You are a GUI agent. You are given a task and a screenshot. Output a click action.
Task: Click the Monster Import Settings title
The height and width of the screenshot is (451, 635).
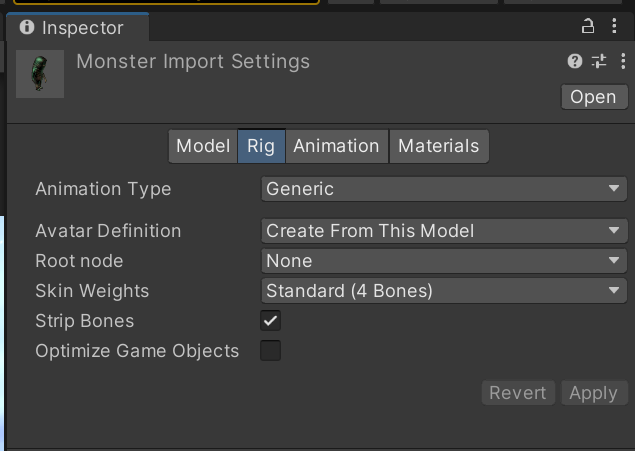pos(193,62)
